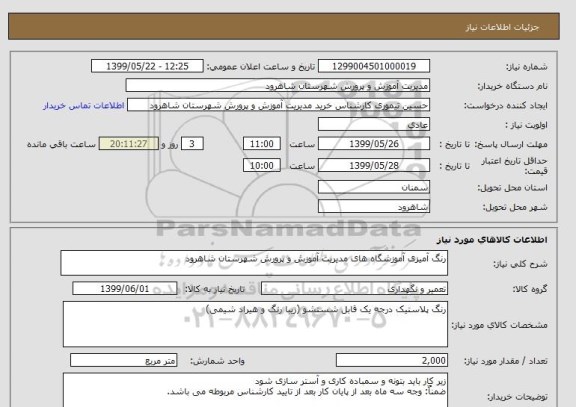Click the goods need date 1399/06/01
576x407 pixels.
pos(125,289)
